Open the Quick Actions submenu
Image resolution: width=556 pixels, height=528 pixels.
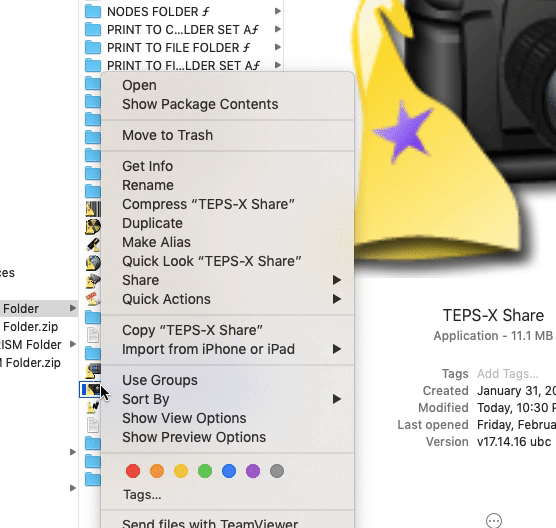pos(228,299)
